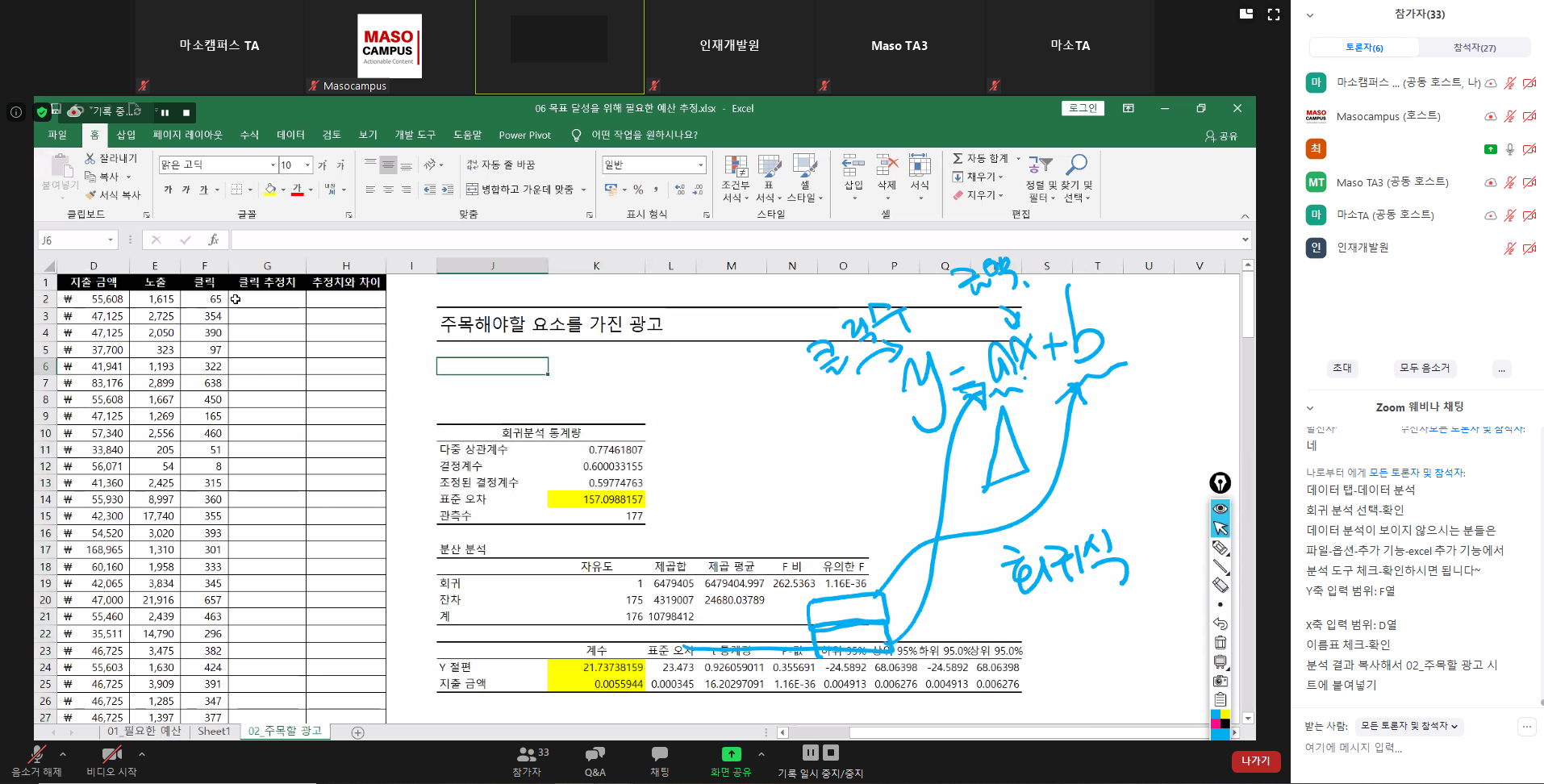Select the eraser tool in the annotation toolbar

pyautogui.click(x=1221, y=585)
